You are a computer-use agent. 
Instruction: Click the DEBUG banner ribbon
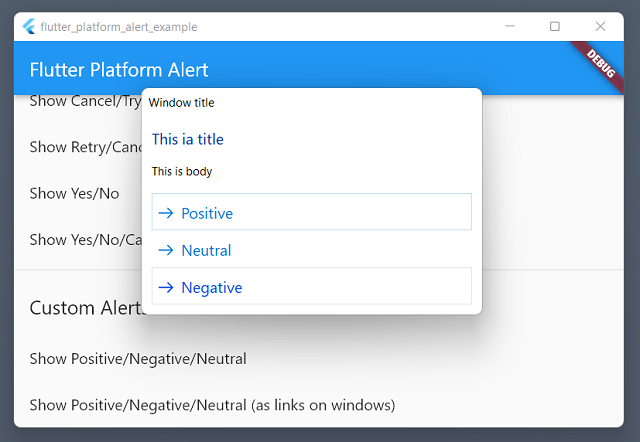[600, 64]
